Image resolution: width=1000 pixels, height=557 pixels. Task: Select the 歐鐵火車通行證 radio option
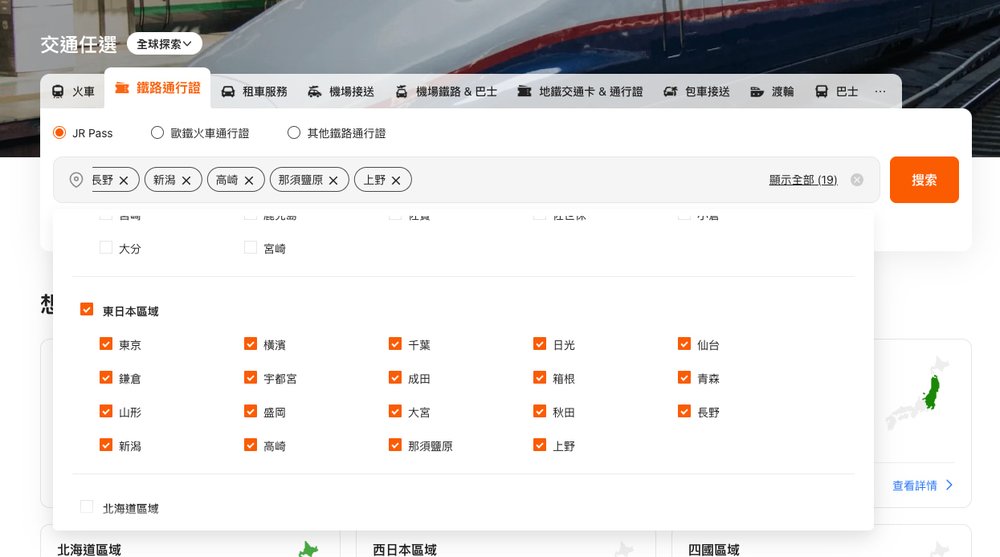pos(157,133)
